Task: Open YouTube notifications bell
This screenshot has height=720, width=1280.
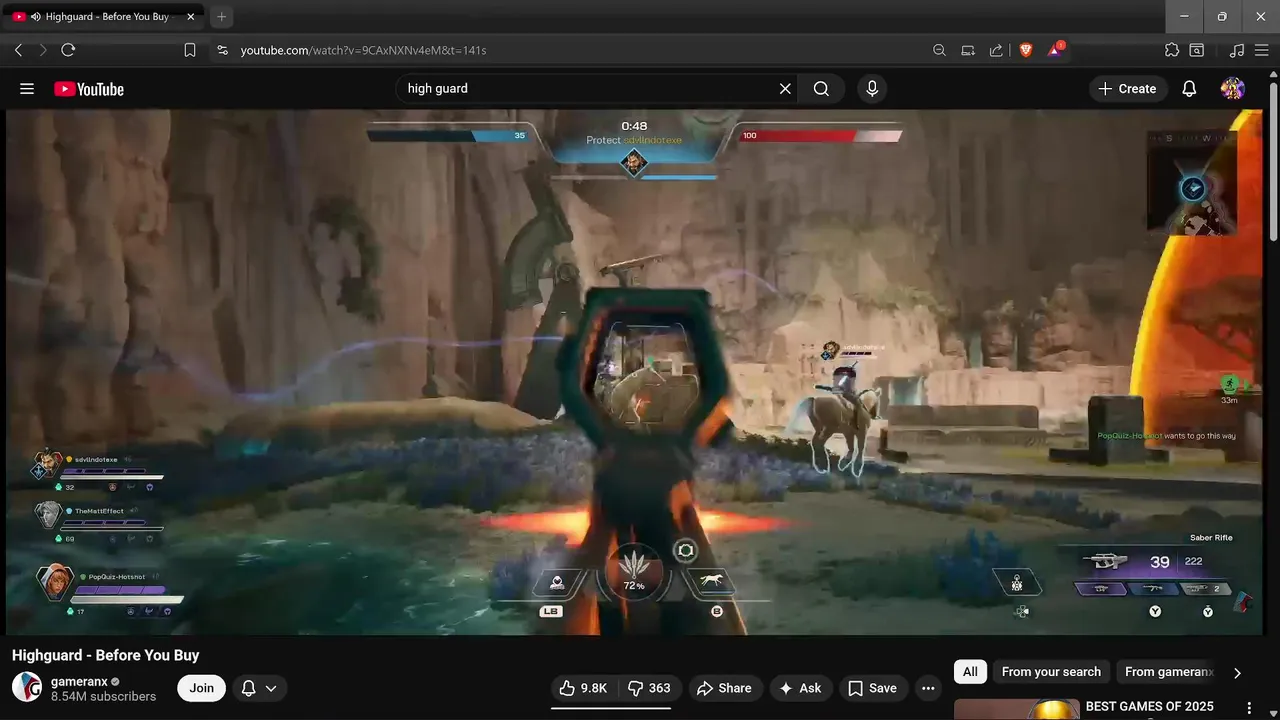Action: click(x=1189, y=89)
